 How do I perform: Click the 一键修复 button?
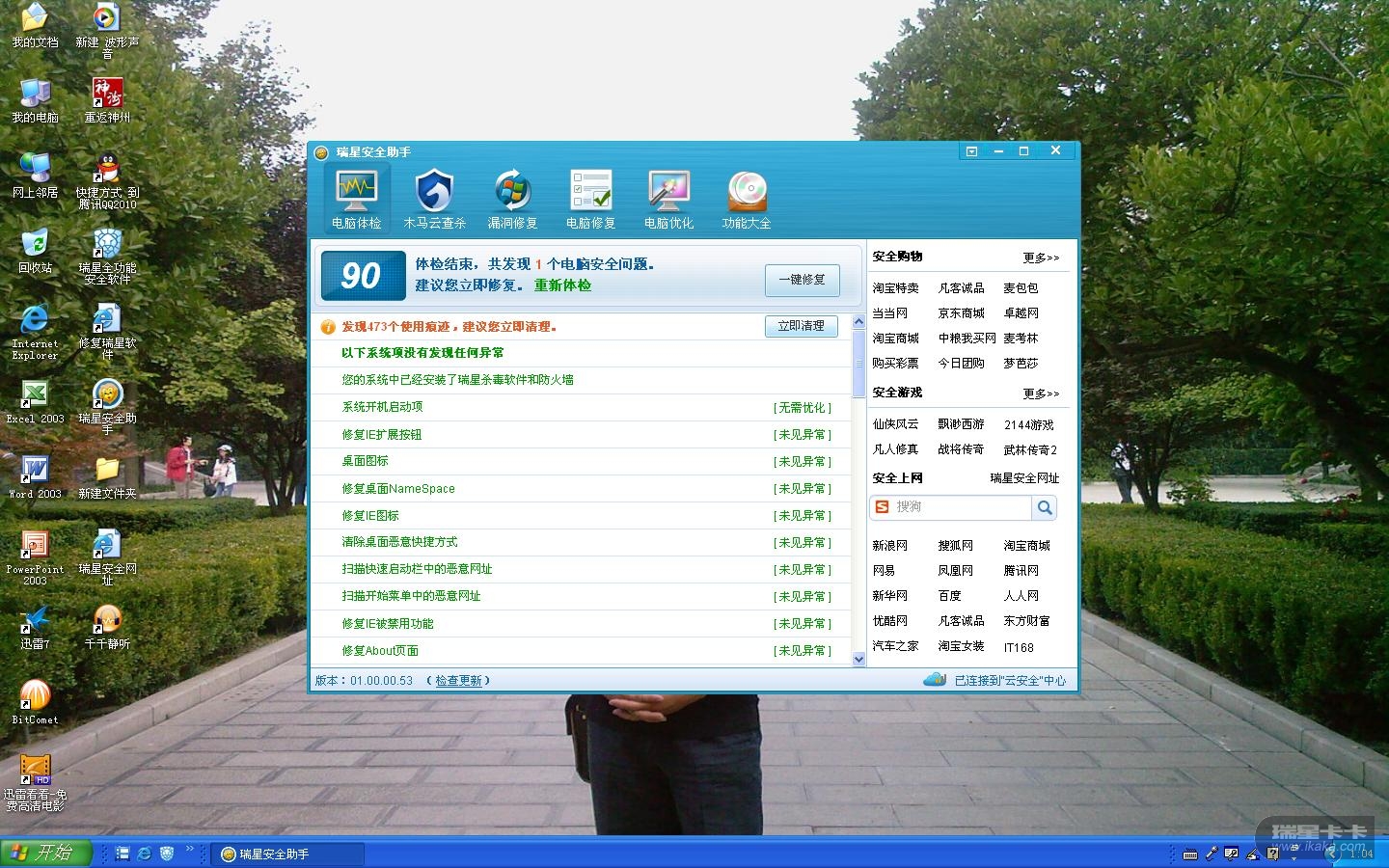[802, 280]
